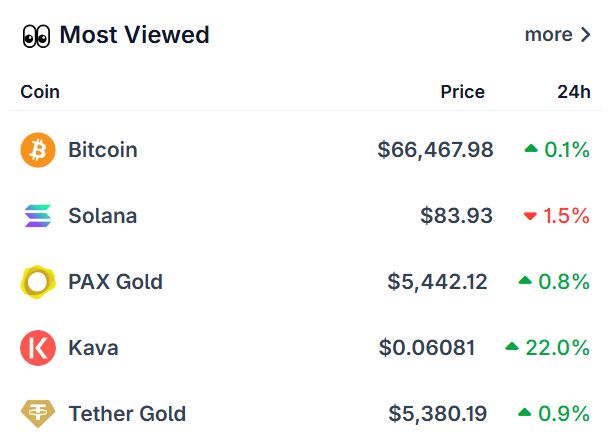The height and width of the screenshot is (444, 610).
Task: Click the eyes emoji beside Most Viewed
Action: coord(36,36)
